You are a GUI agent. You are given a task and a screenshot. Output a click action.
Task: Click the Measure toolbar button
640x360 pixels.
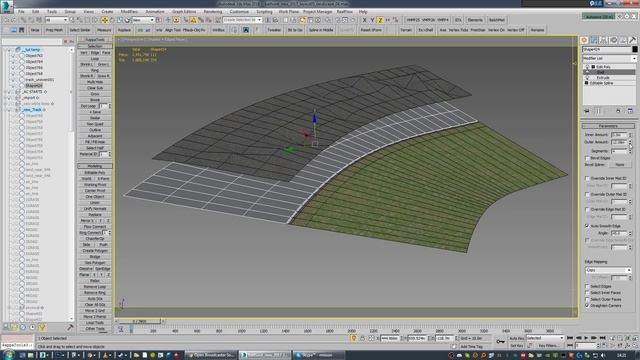tap(104, 30)
